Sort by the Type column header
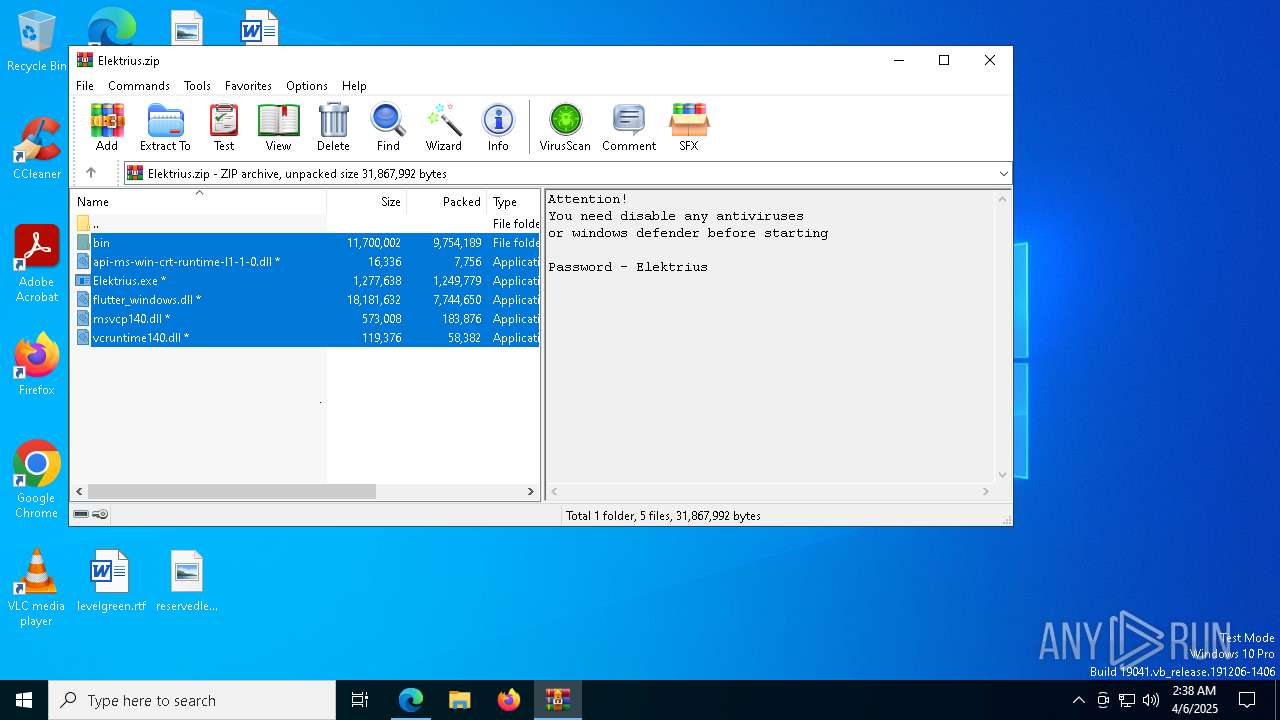Screen dimensions: 1280x720 (513, 201)
